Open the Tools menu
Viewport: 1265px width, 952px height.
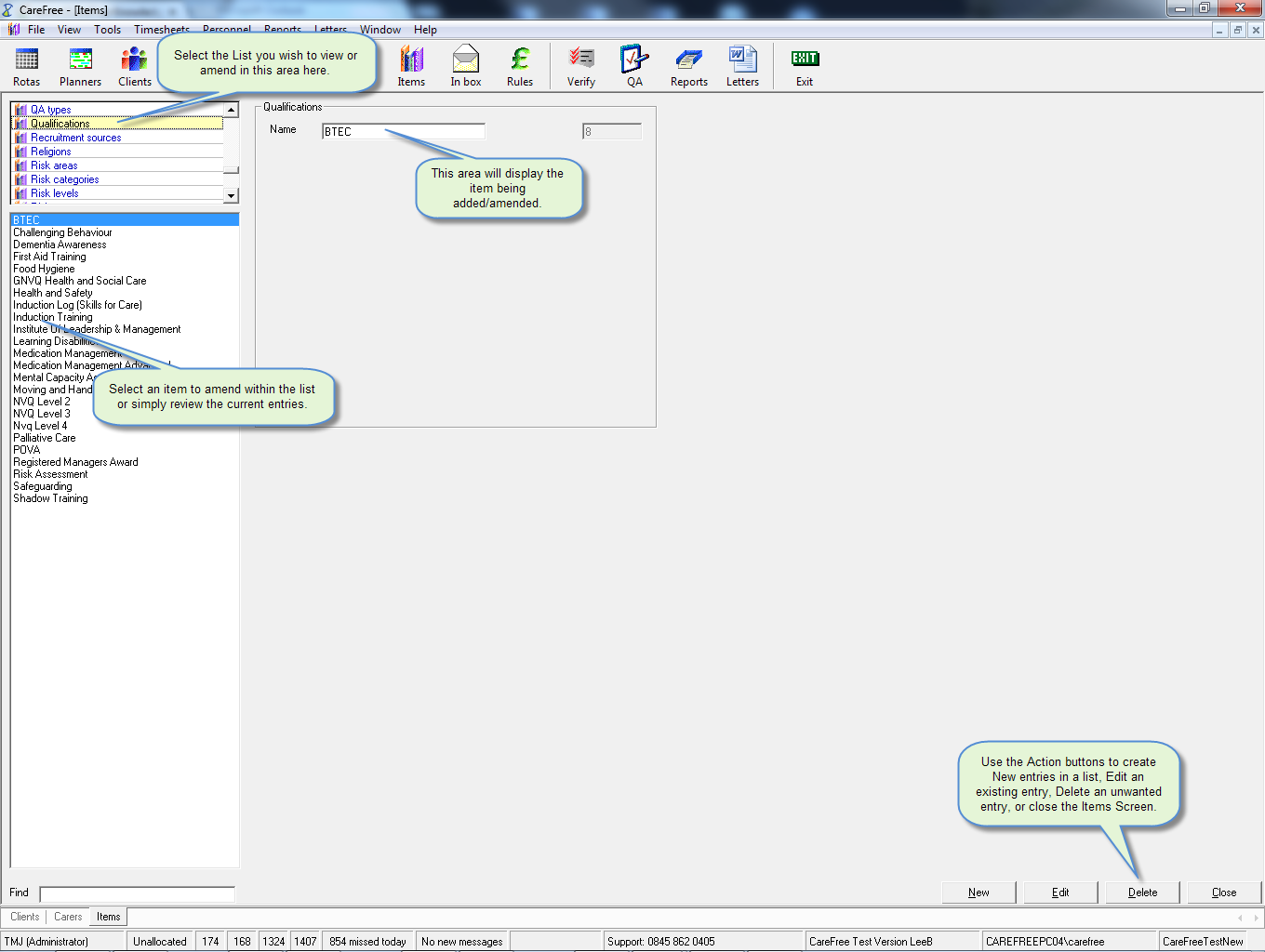107,30
